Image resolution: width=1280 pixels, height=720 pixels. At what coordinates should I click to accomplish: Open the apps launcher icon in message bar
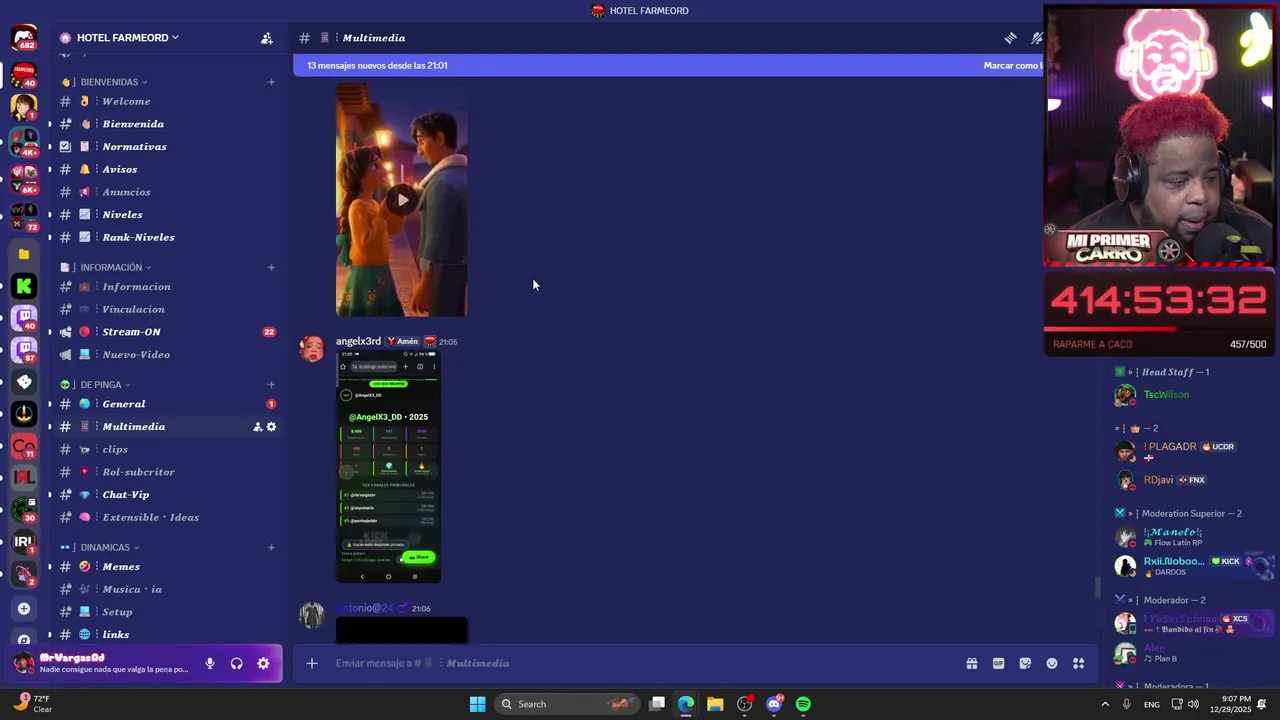click(1079, 663)
